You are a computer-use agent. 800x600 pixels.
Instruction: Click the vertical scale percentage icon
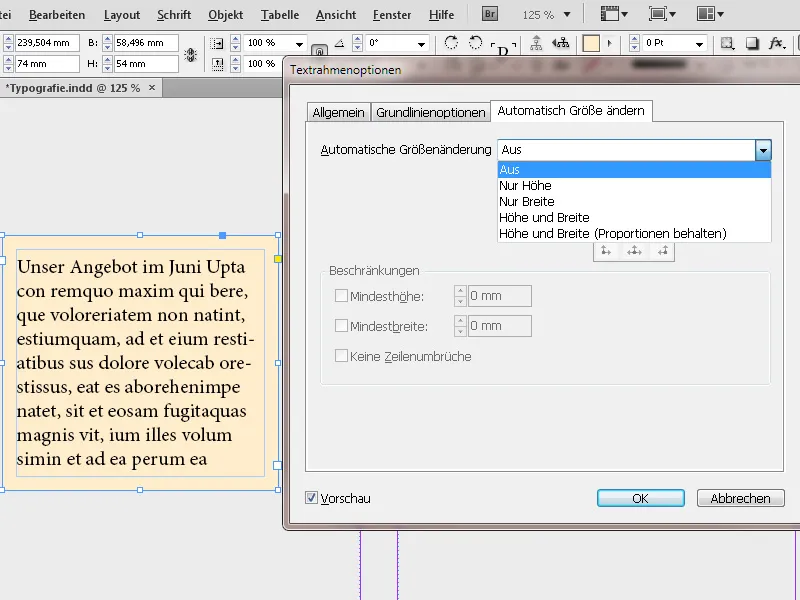[217, 64]
